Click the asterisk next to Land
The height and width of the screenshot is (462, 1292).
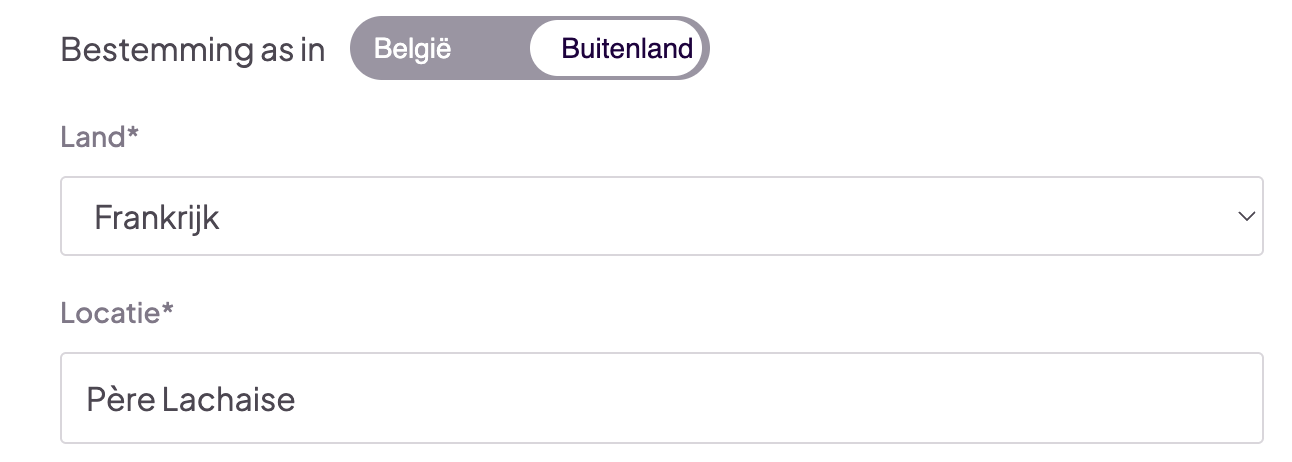coord(132,134)
